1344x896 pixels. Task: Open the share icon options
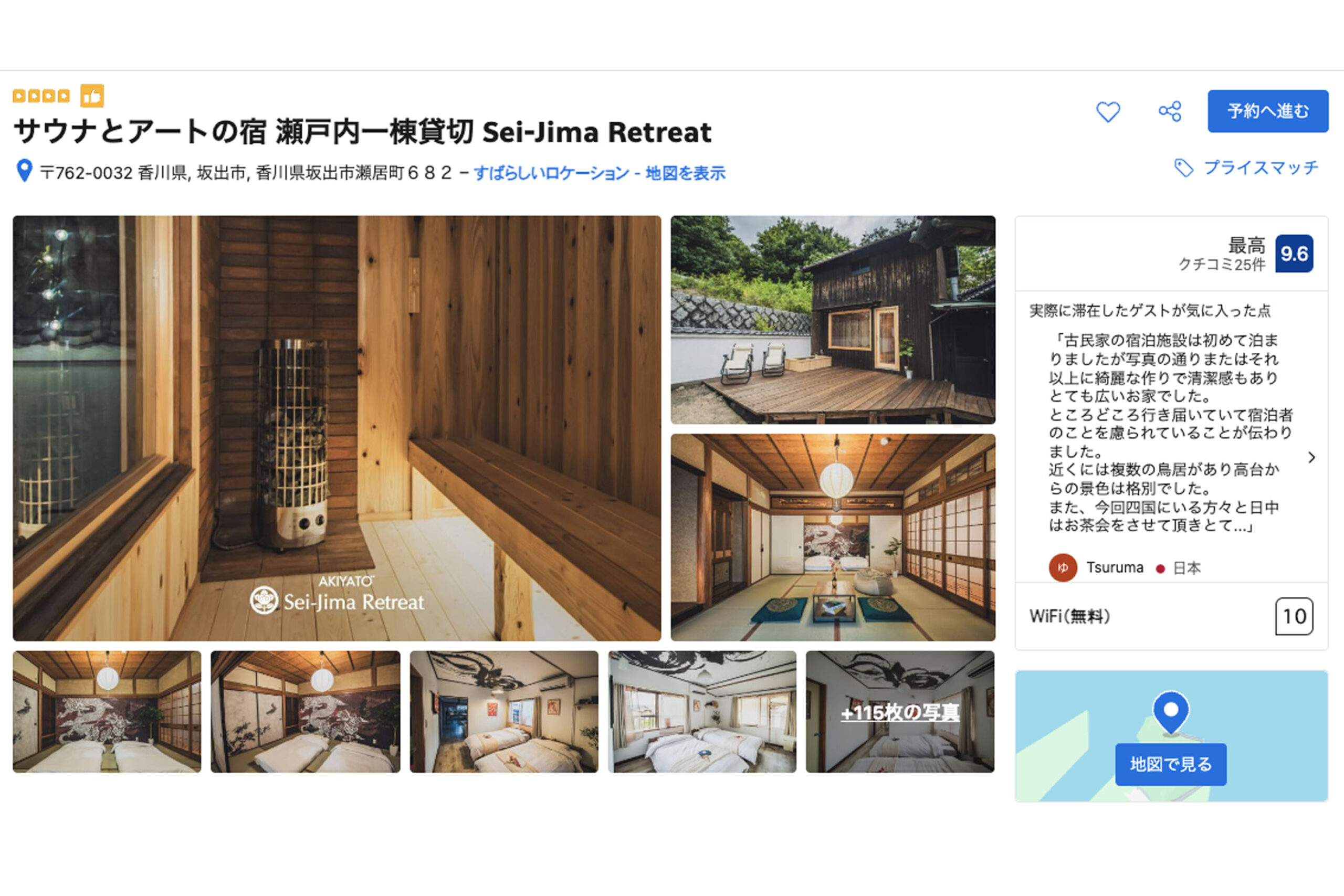[1170, 111]
